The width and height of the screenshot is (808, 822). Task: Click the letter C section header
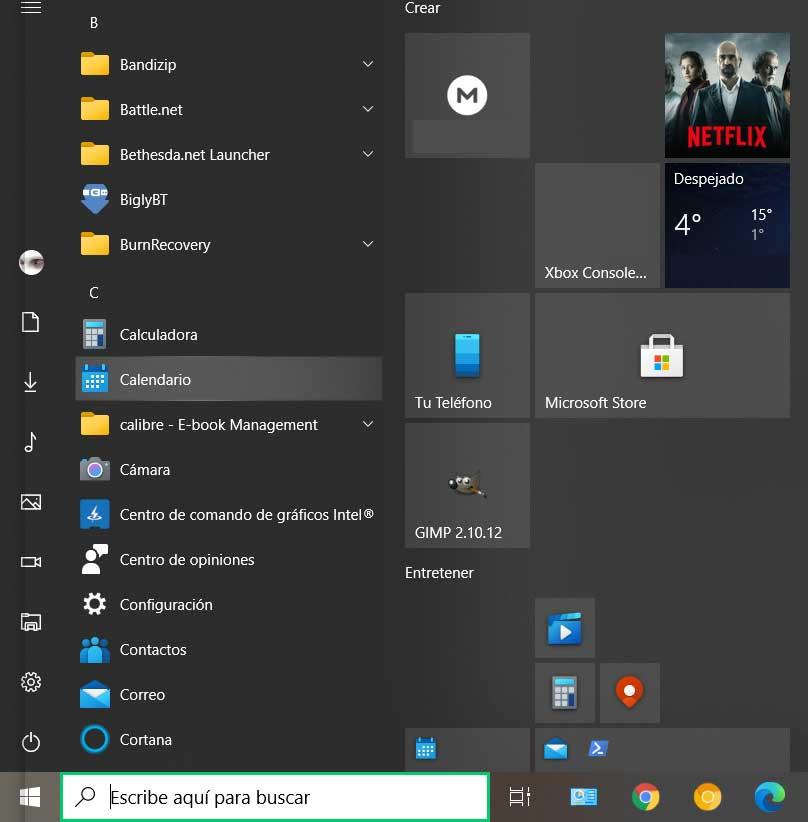coord(94,293)
